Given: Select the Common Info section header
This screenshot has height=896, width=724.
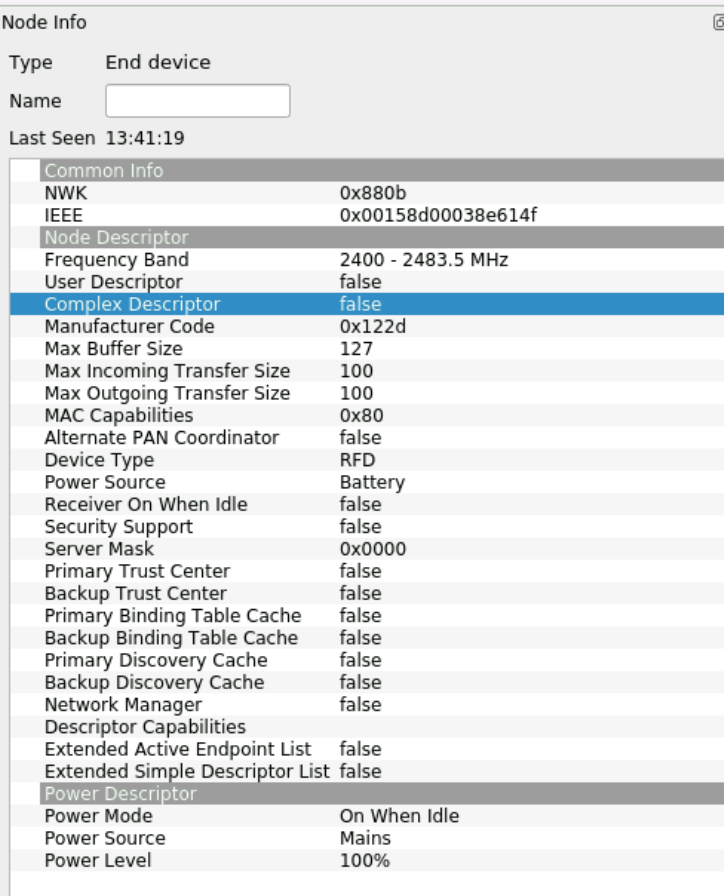Looking at the screenshot, I should (382, 170).
